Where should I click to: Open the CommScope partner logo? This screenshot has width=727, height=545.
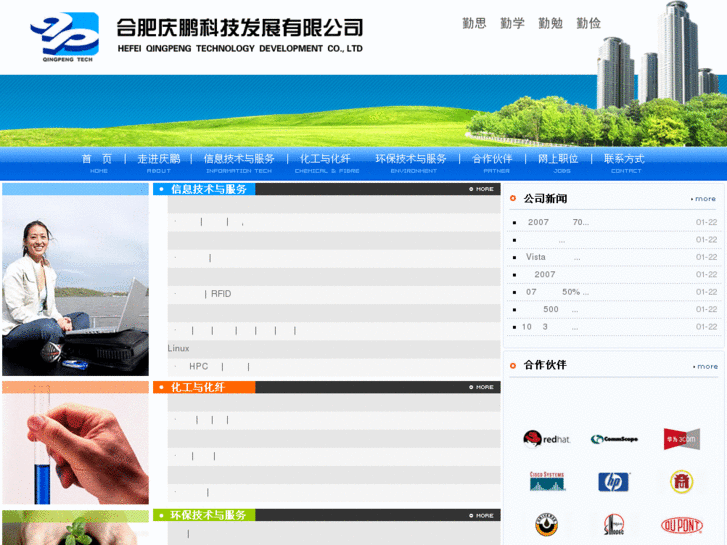pyautogui.click(x=614, y=439)
